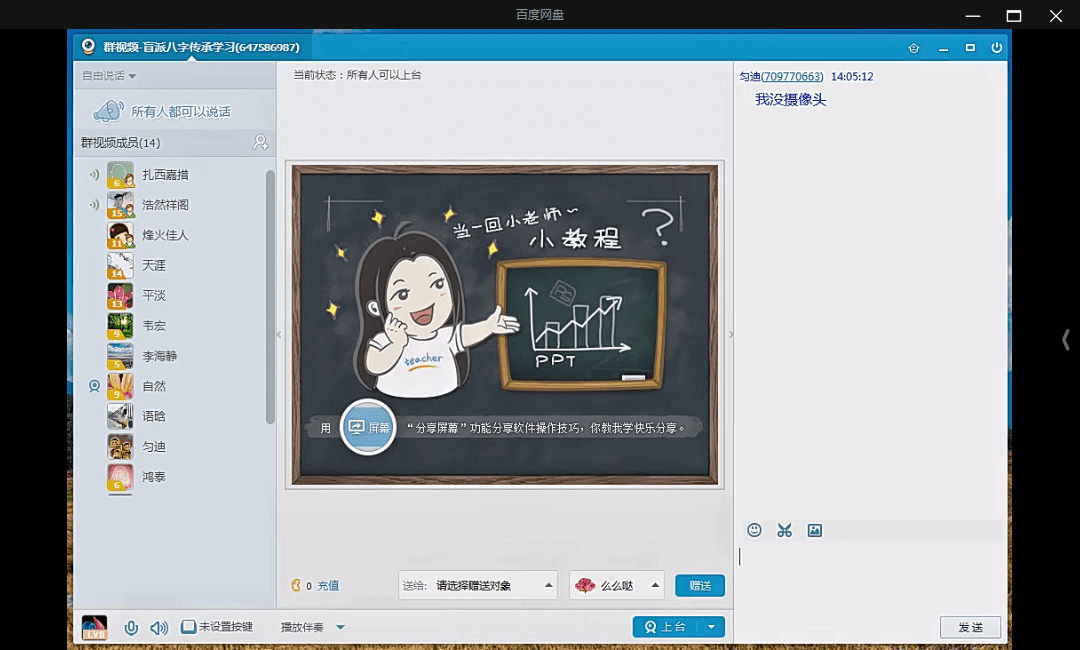Click the speaker volume icon
Image resolution: width=1080 pixels, height=650 pixels.
158,628
